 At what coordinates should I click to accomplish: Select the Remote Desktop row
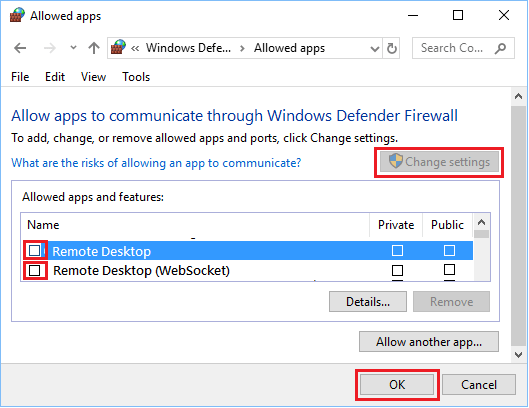[247, 251]
